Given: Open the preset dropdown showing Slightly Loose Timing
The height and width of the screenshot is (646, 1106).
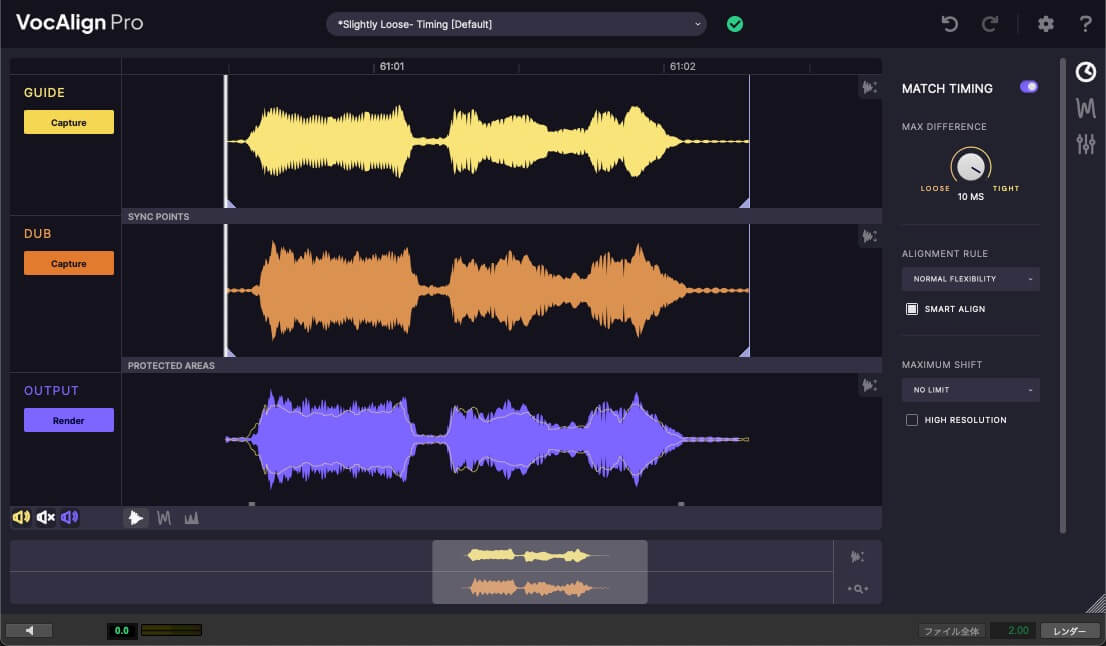Looking at the screenshot, I should (x=516, y=24).
